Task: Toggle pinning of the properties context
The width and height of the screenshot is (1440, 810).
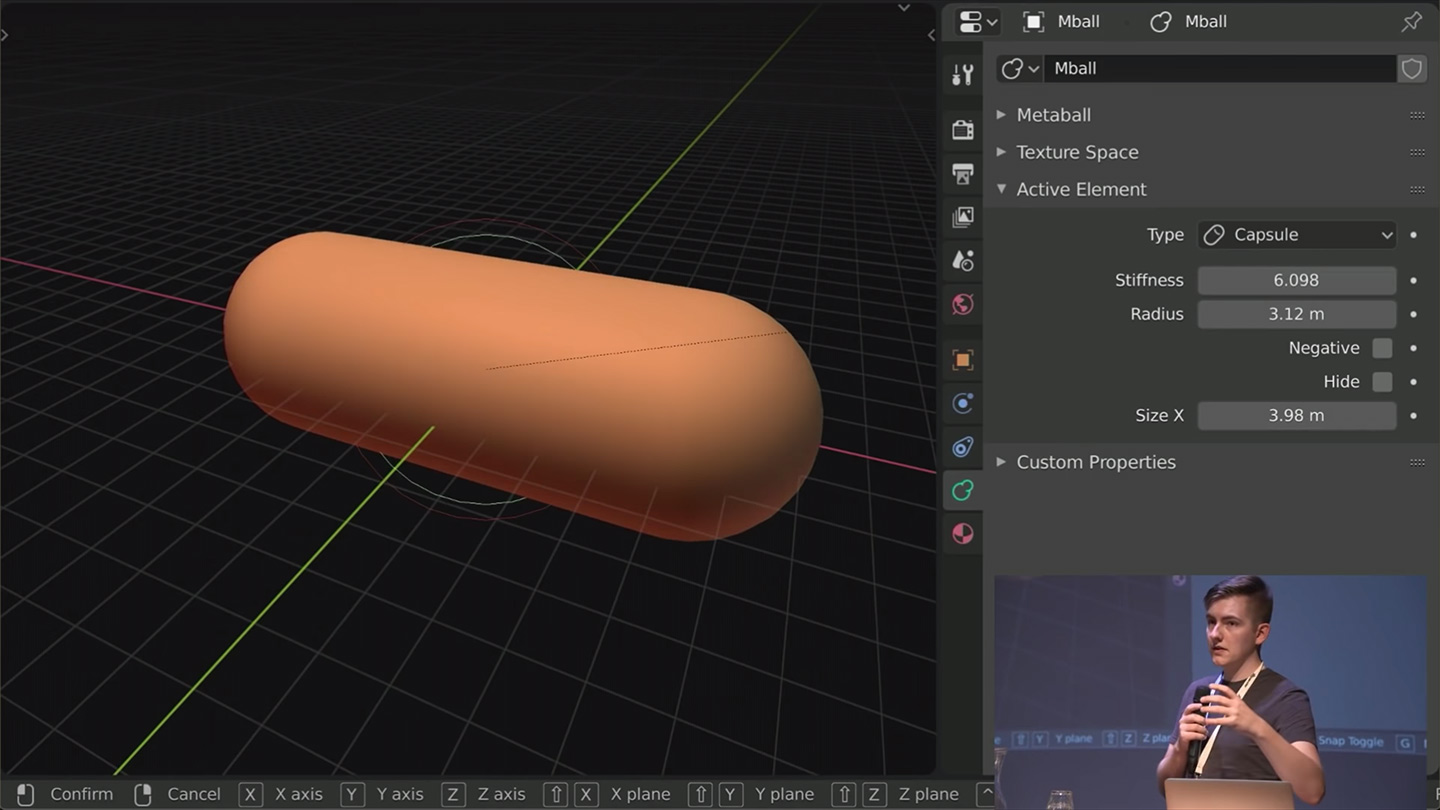Action: click(x=1411, y=21)
